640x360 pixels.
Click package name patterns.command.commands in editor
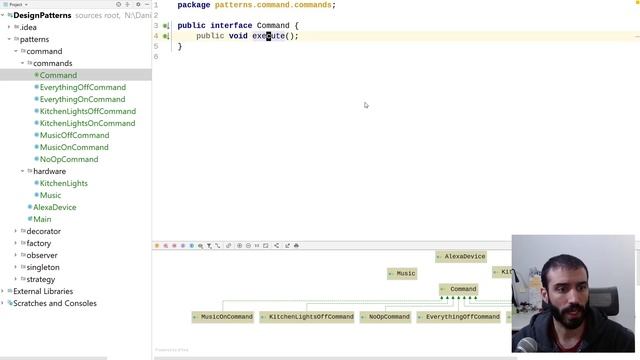[x=273, y=5]
